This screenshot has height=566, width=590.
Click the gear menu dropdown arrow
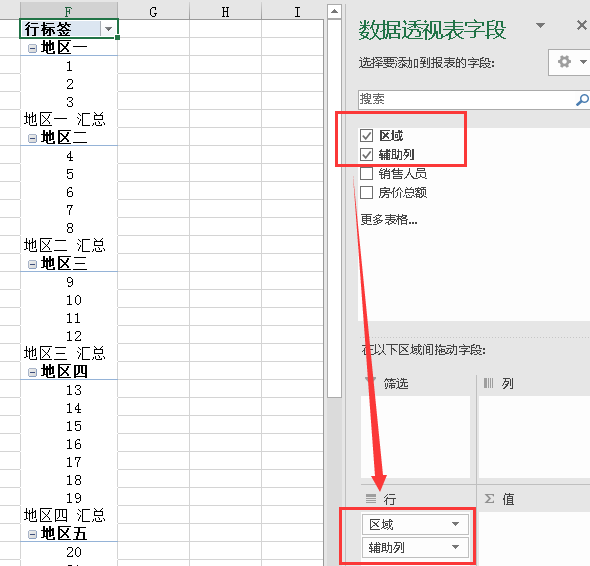point(583,62)
